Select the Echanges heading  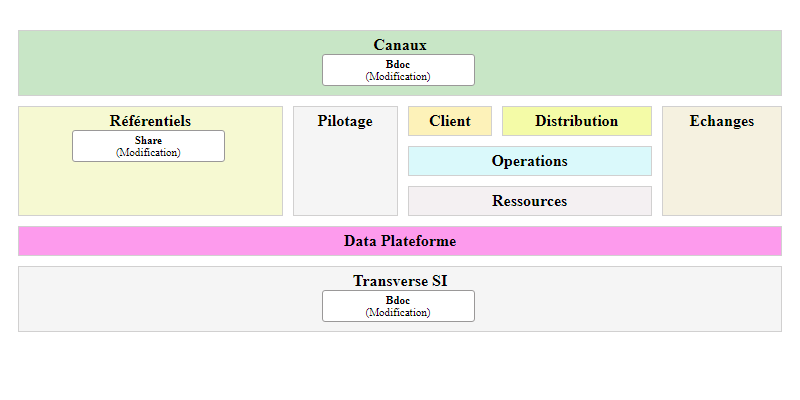[x=722, y=121]
